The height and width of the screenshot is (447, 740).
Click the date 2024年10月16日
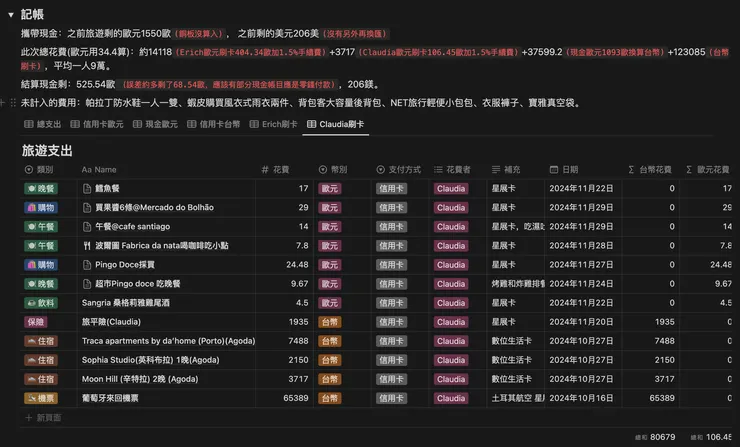[581, 398]
